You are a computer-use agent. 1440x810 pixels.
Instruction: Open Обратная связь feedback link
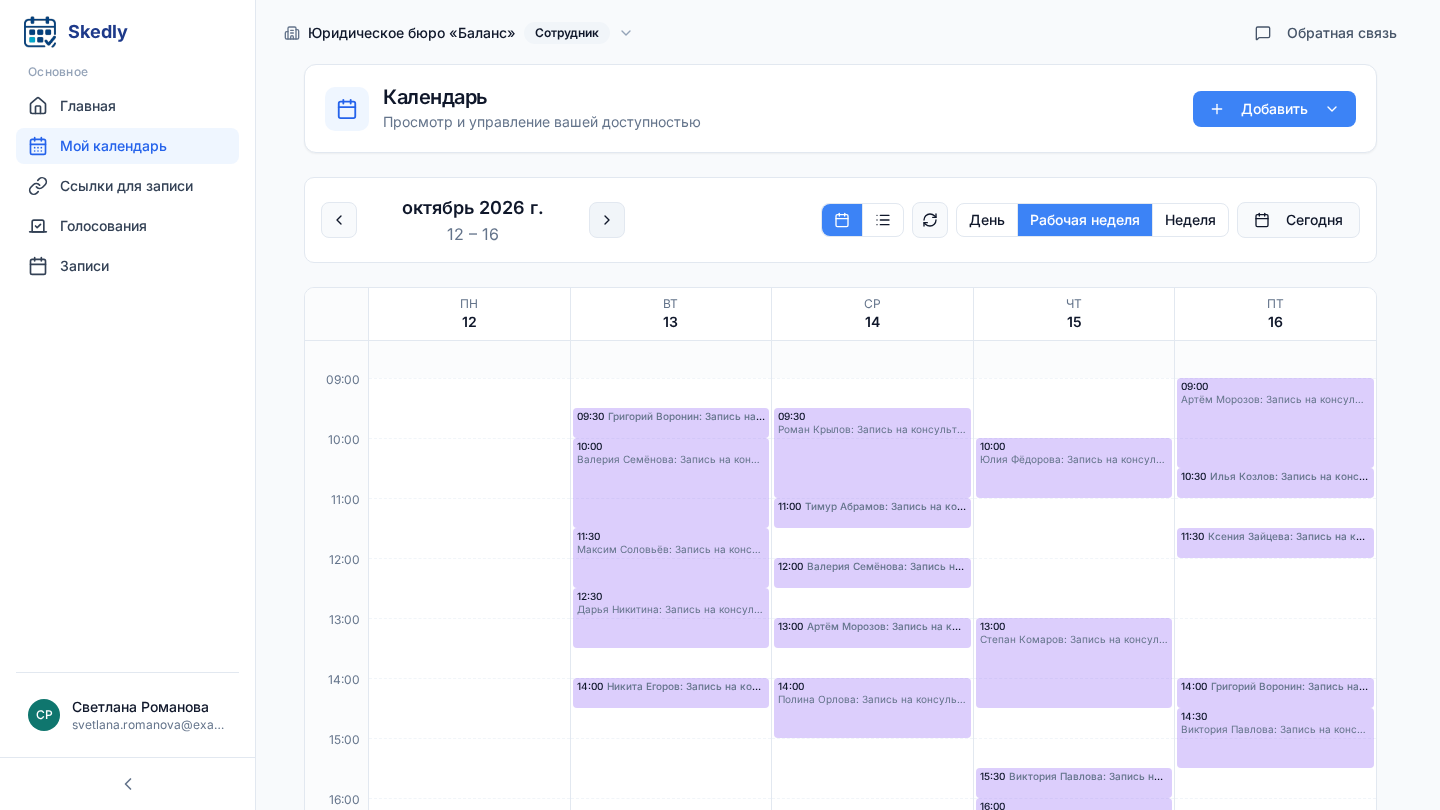point(1326,33)
